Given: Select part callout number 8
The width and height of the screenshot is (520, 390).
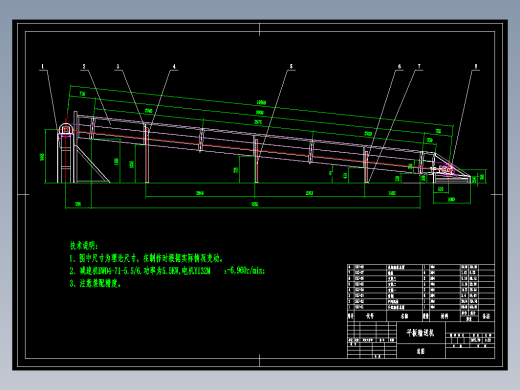Looking at the screenshot, I should point(476,66).
